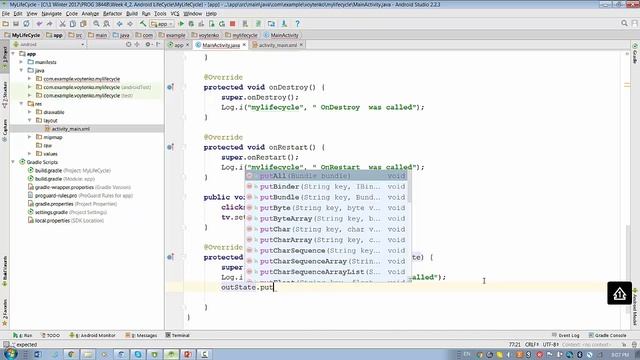Screen dimensions: 640x360
Task: Open the Refactor menu
Action: coord(112,13)
